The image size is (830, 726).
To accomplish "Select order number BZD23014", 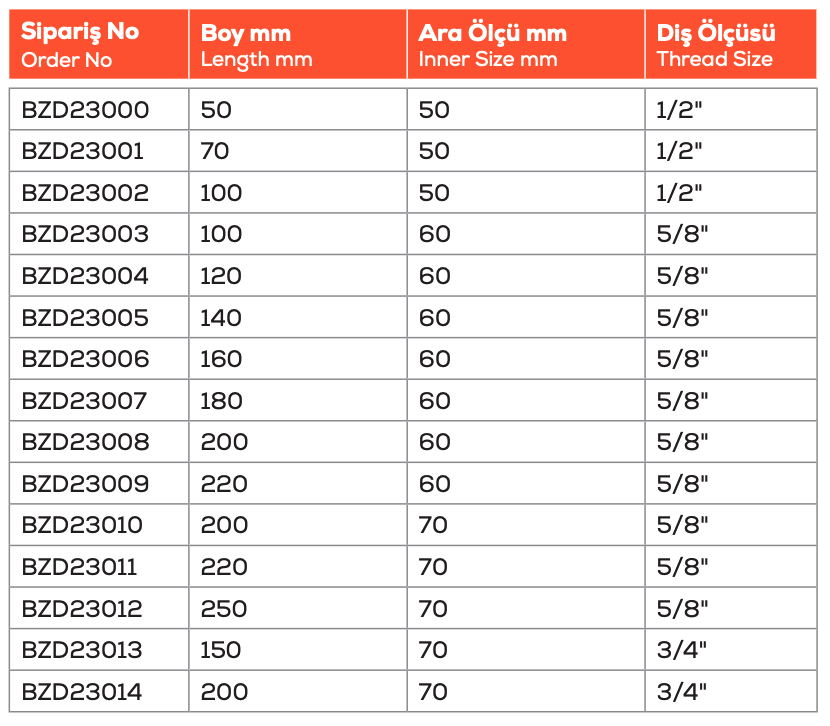I will tap(82, 691).
